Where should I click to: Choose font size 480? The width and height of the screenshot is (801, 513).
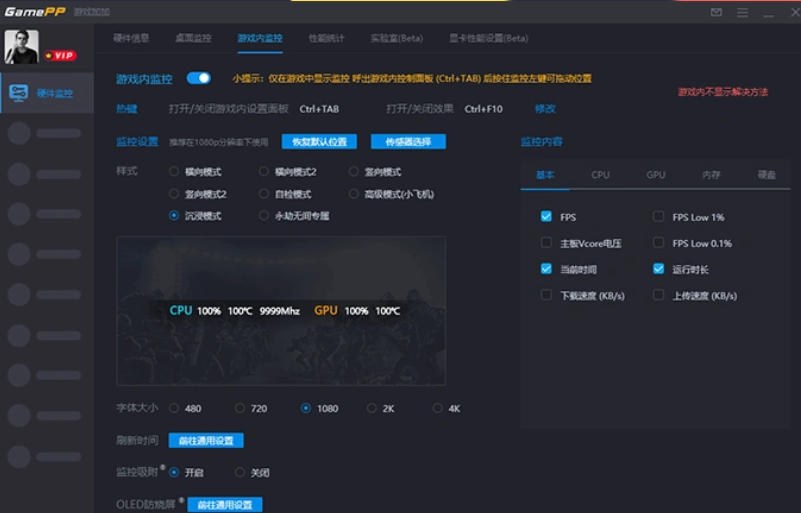pos(174,408)
